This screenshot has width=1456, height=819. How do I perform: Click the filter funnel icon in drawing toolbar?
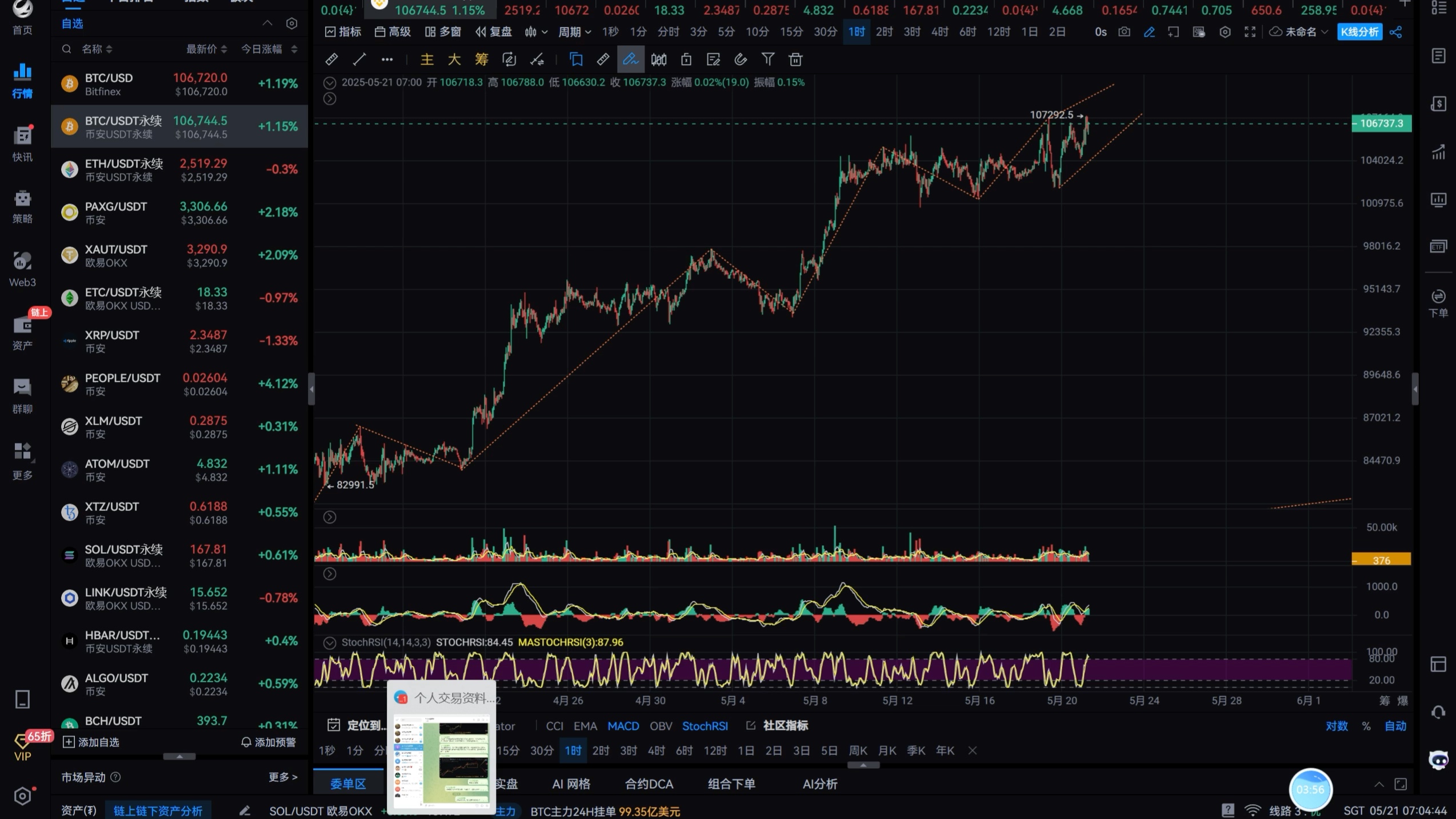pos(768,59)
